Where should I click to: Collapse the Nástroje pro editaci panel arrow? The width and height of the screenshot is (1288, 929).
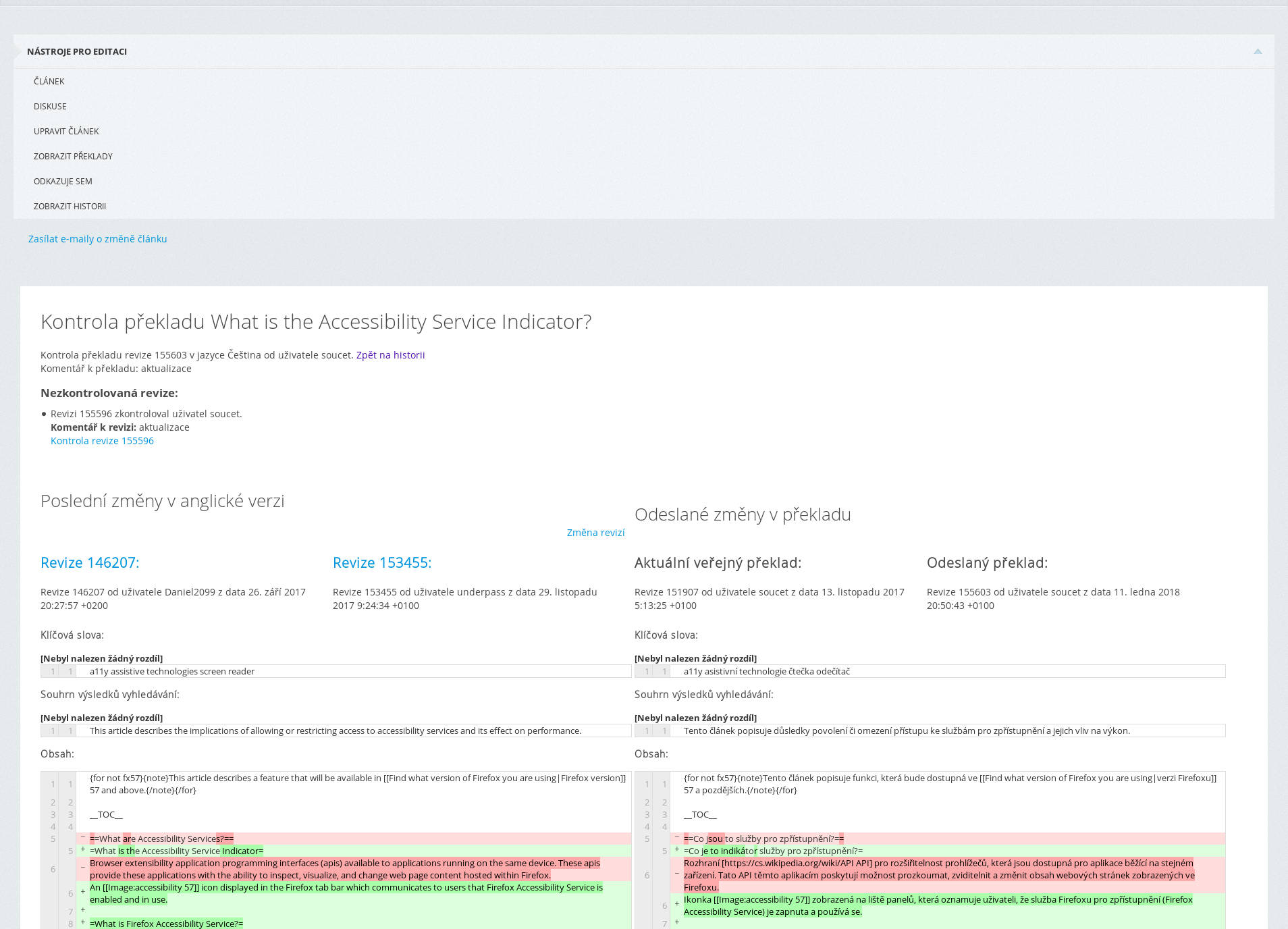(1258, 52)
